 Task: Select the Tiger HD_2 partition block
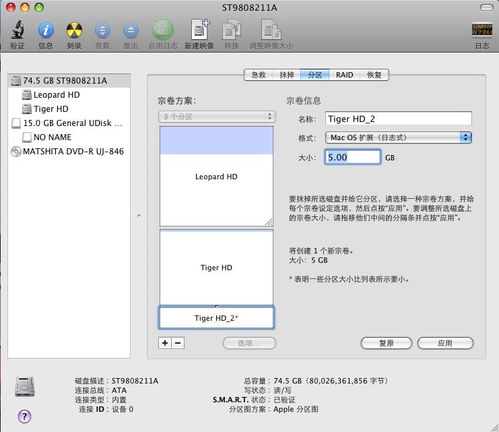coord(216,318)
